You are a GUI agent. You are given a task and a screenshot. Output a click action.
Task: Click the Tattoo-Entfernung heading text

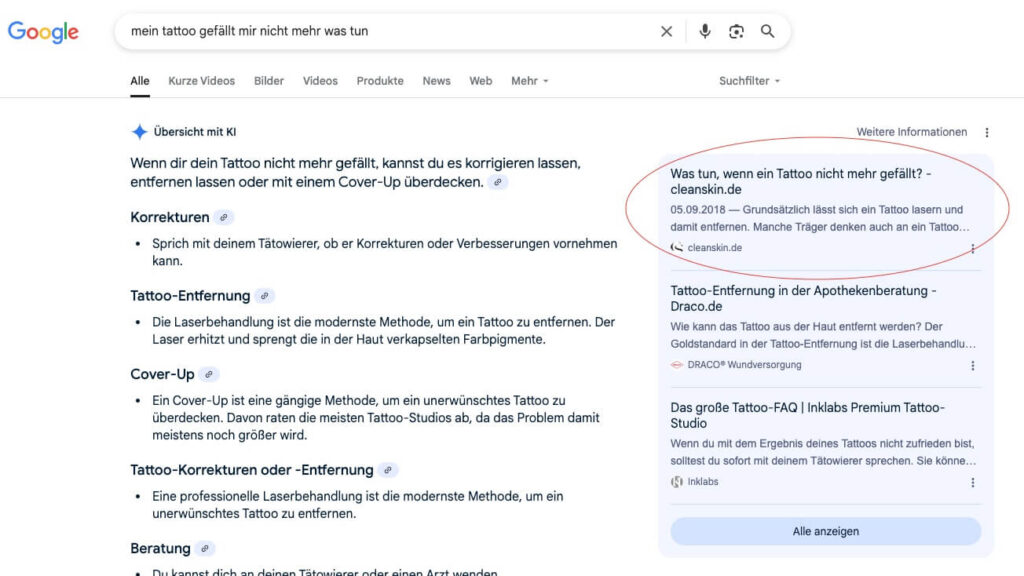click(190, 296)
